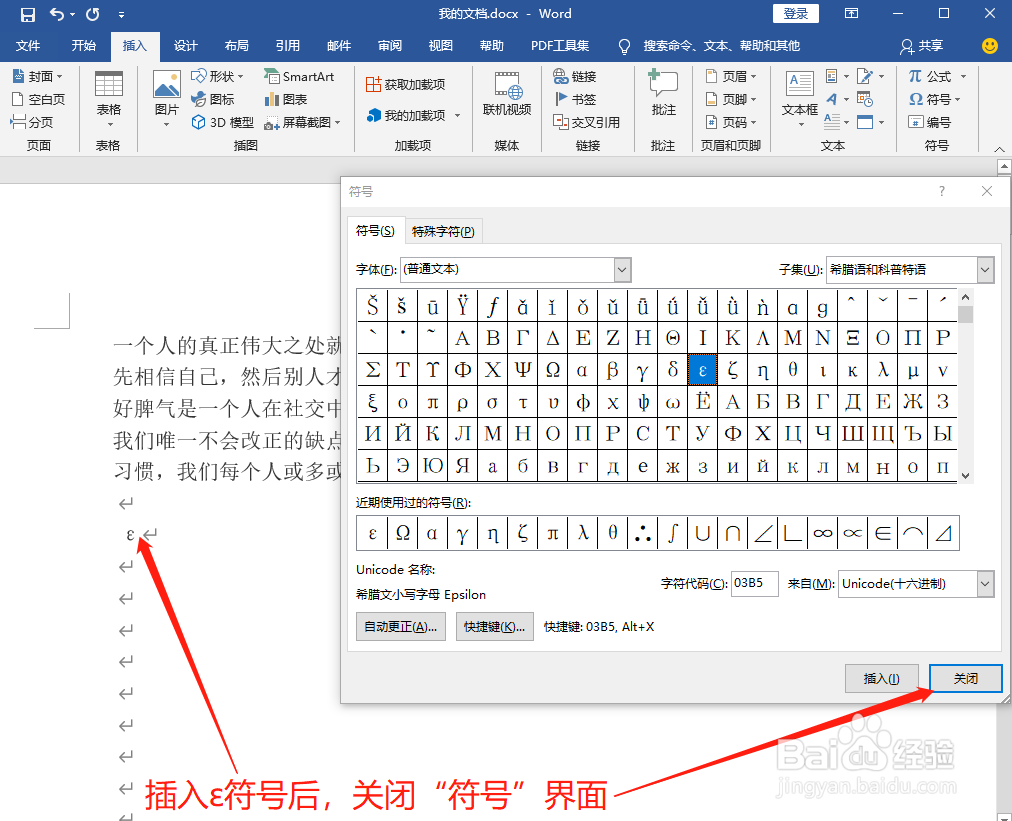Insert a hyperlink (链接)
This screenshot has height=821, width=1012.
coord(574,76)
